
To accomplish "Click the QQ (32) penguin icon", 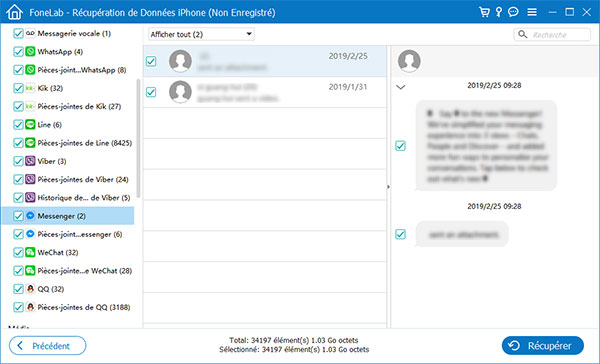I will (x=30, y=289).
